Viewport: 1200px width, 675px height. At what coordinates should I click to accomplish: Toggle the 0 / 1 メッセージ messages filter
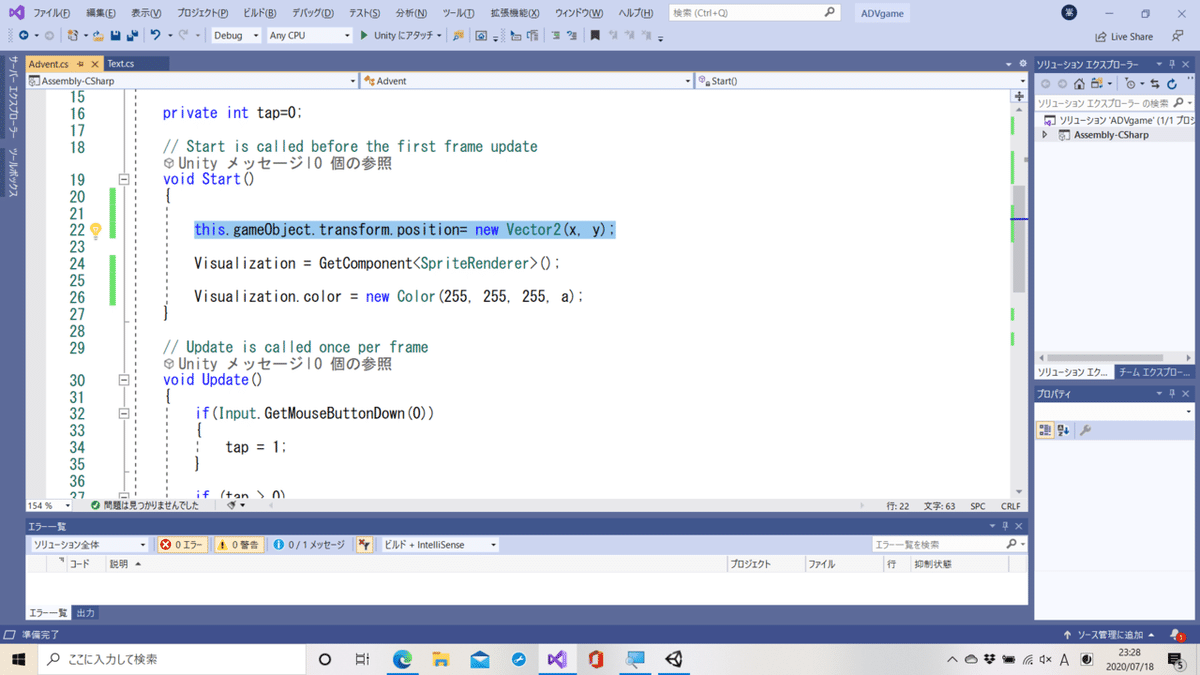[309, 545]
